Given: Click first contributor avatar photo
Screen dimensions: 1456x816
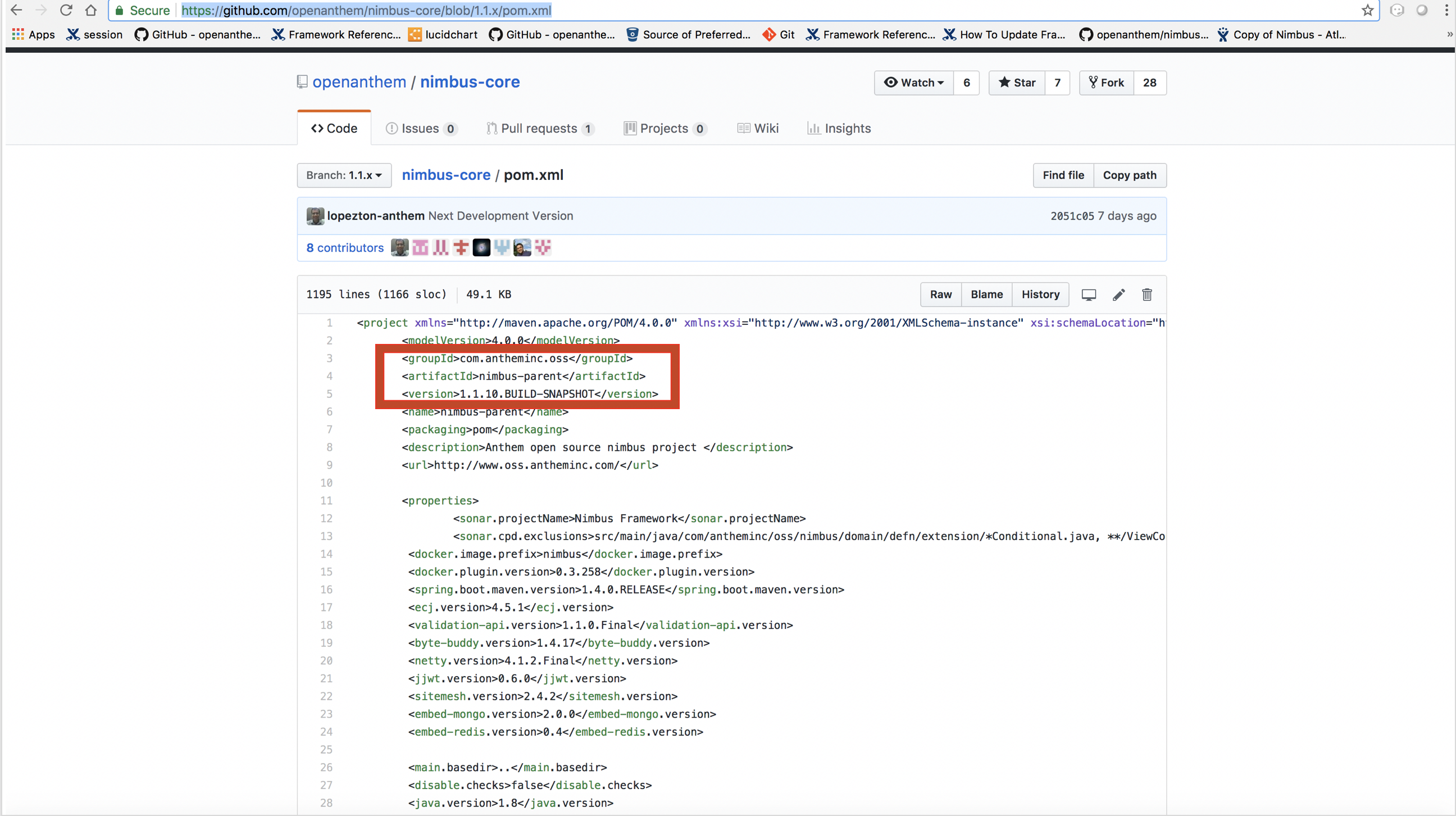Looking at the screenshot, I should [x=399, y=248].
